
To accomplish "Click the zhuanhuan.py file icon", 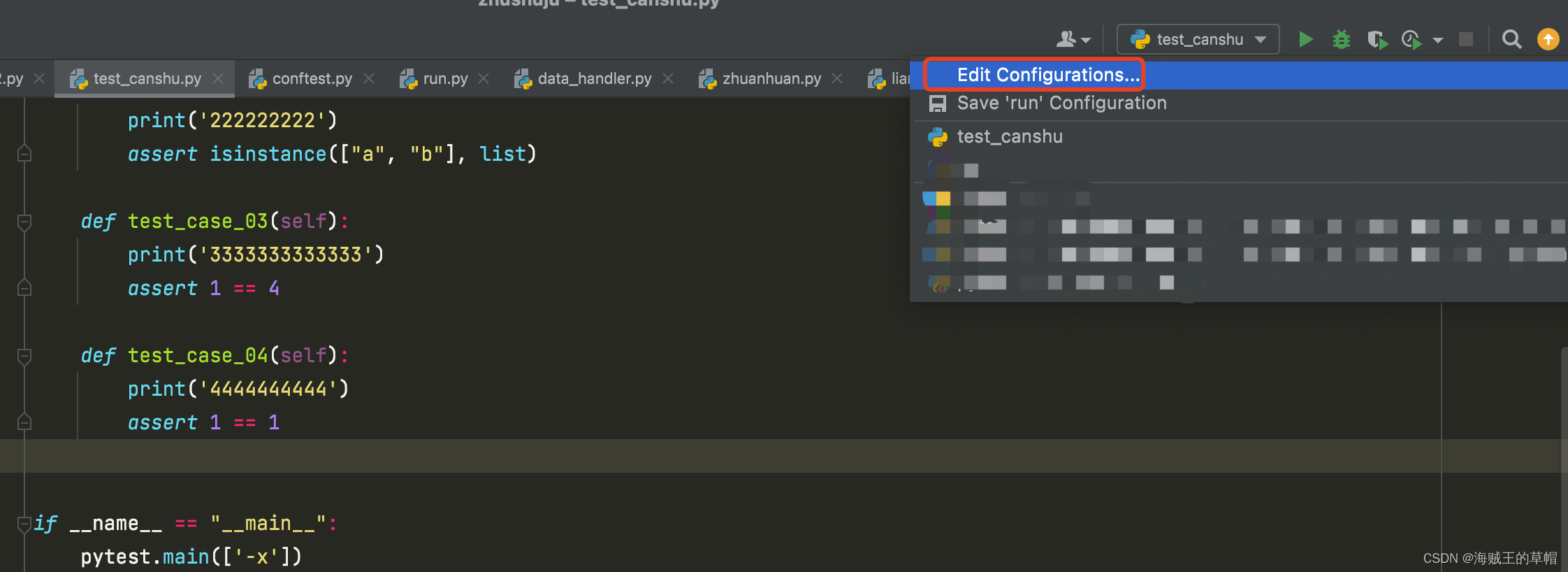I will (708, 79).
